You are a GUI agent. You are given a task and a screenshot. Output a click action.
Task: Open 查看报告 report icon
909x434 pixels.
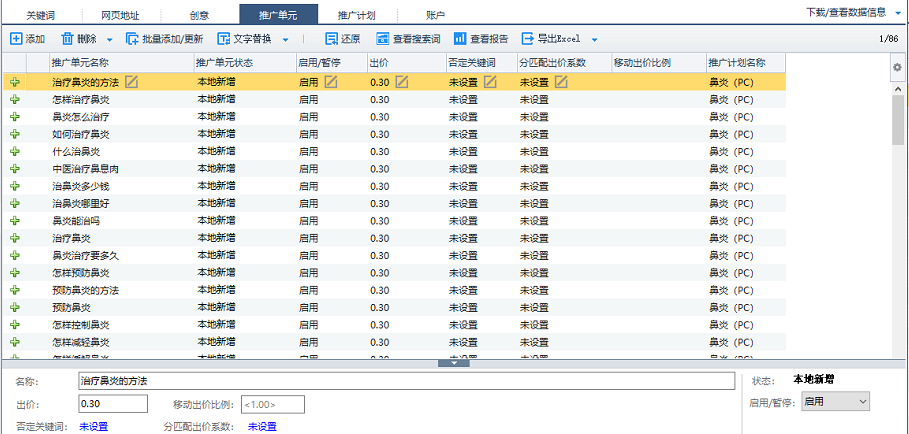pyautogui.click(x=460, y=39)
